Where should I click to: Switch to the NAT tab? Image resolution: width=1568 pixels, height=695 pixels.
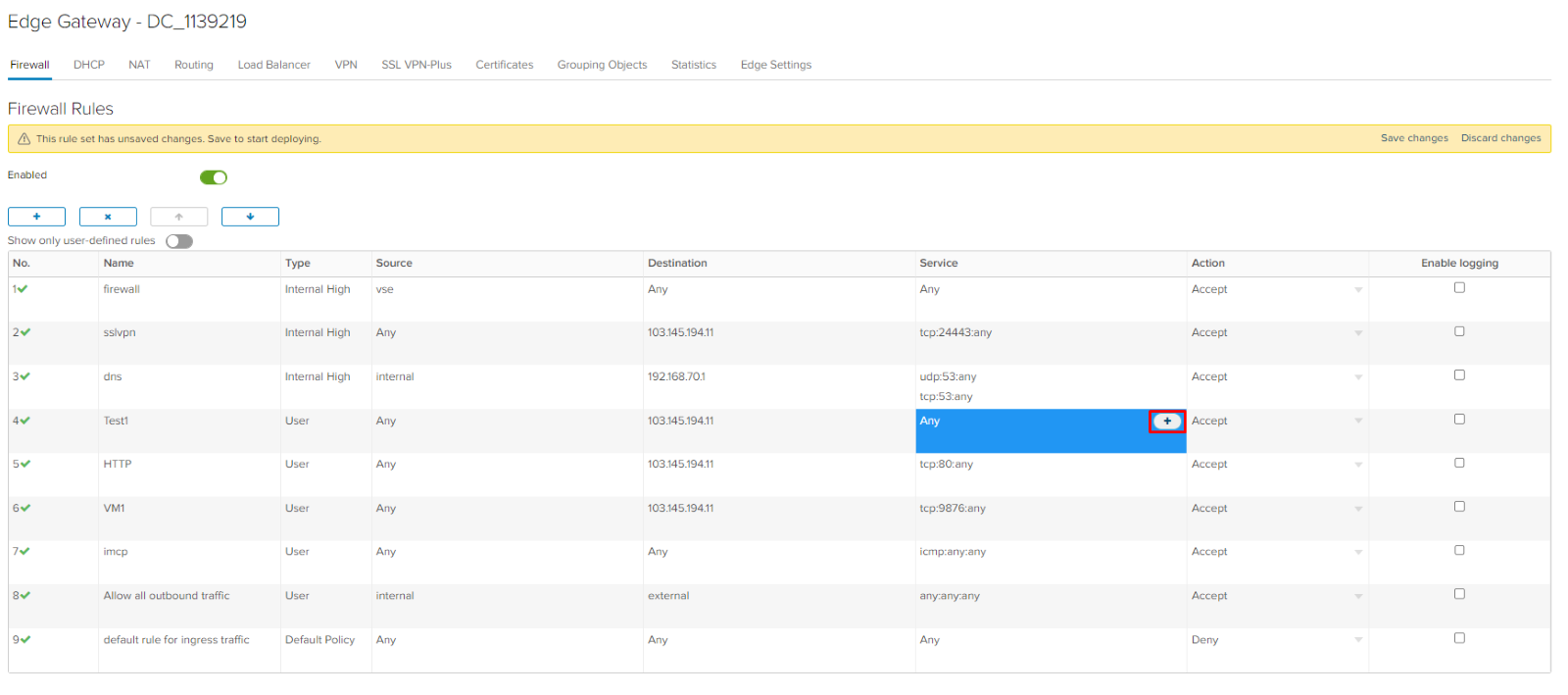[x=139, y=65]
